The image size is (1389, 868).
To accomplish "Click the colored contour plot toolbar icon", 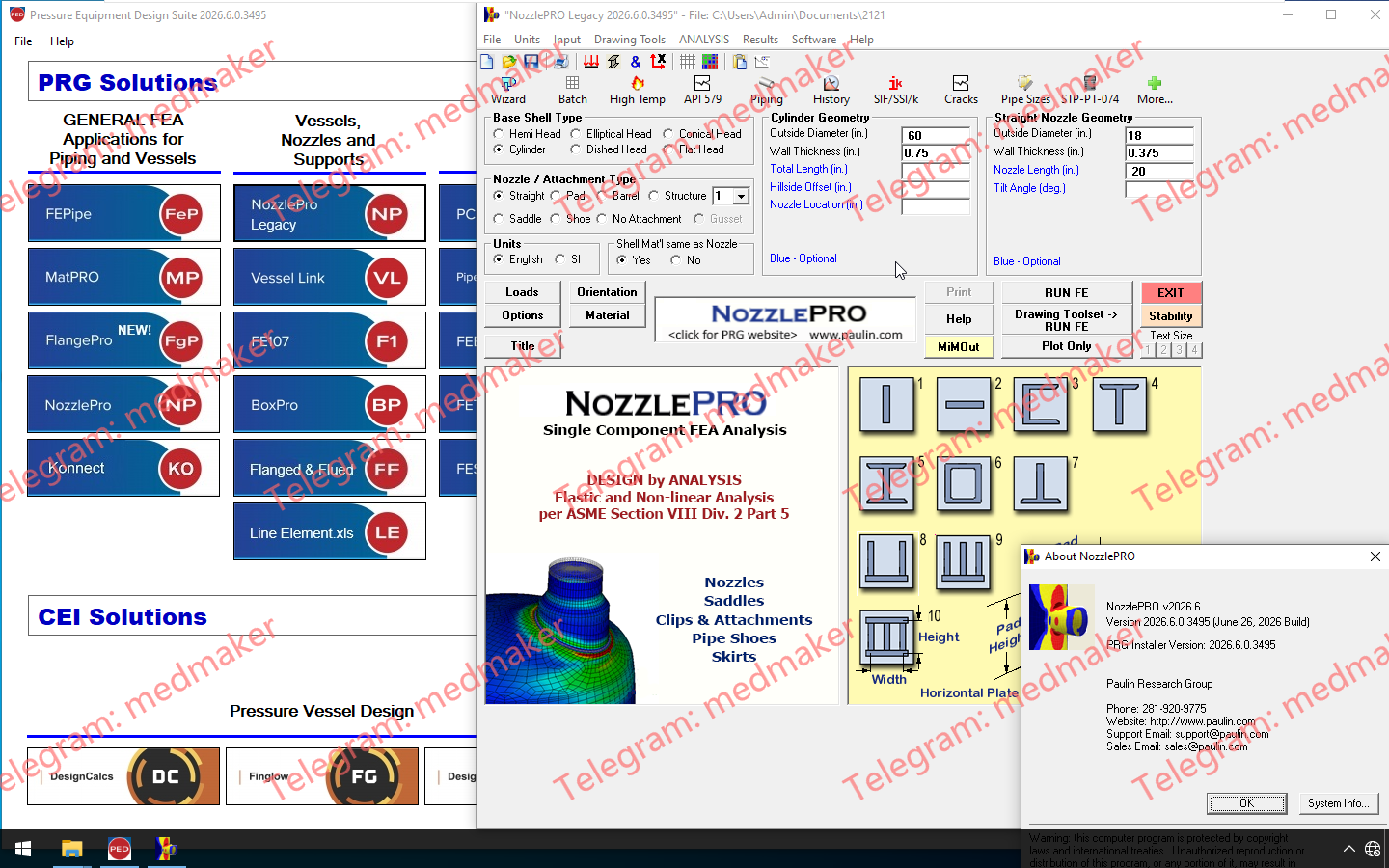I will pyautogui.click(x=710, y=62).
